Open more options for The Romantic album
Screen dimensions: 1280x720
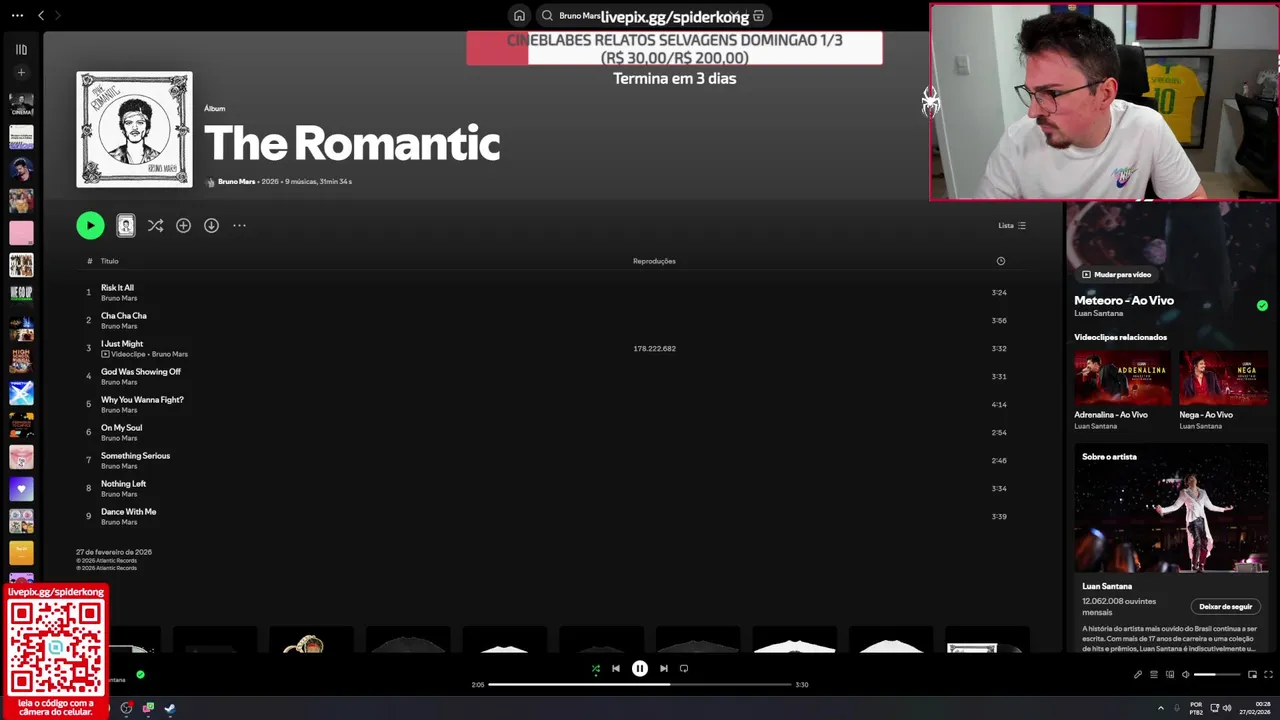(x=239, y=226)
